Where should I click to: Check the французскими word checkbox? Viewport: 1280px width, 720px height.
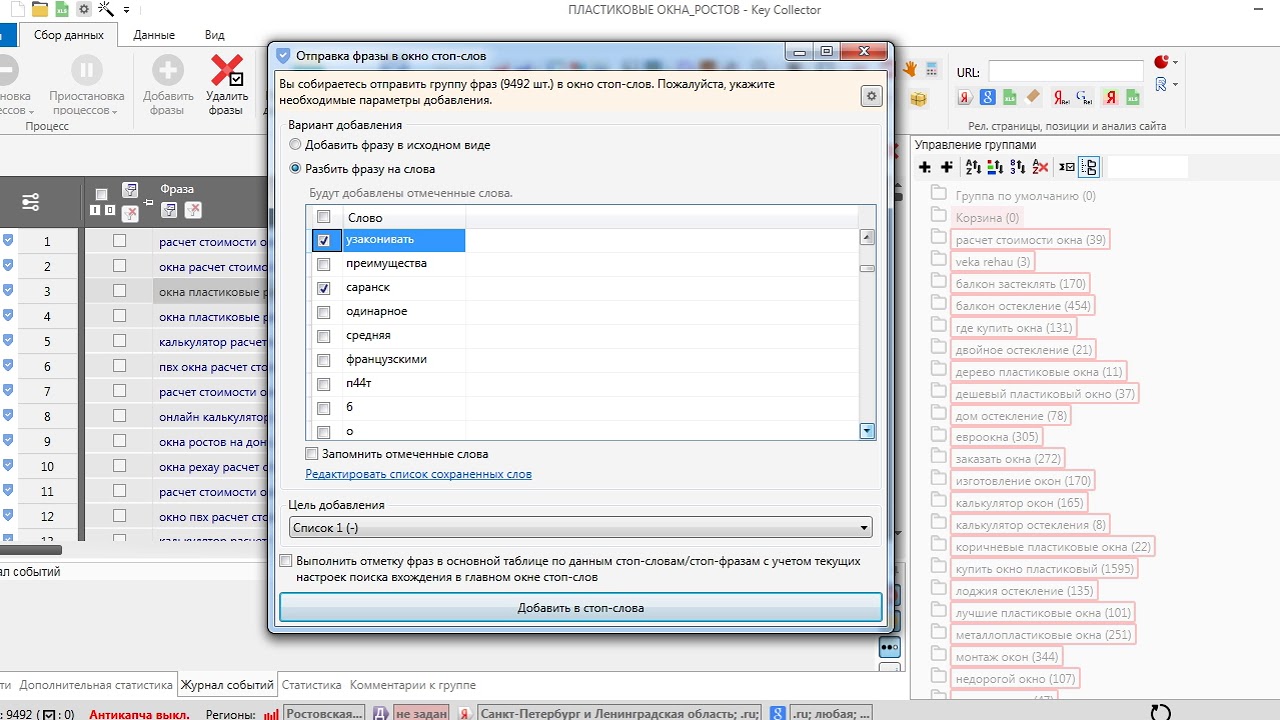tap(324, 360)
